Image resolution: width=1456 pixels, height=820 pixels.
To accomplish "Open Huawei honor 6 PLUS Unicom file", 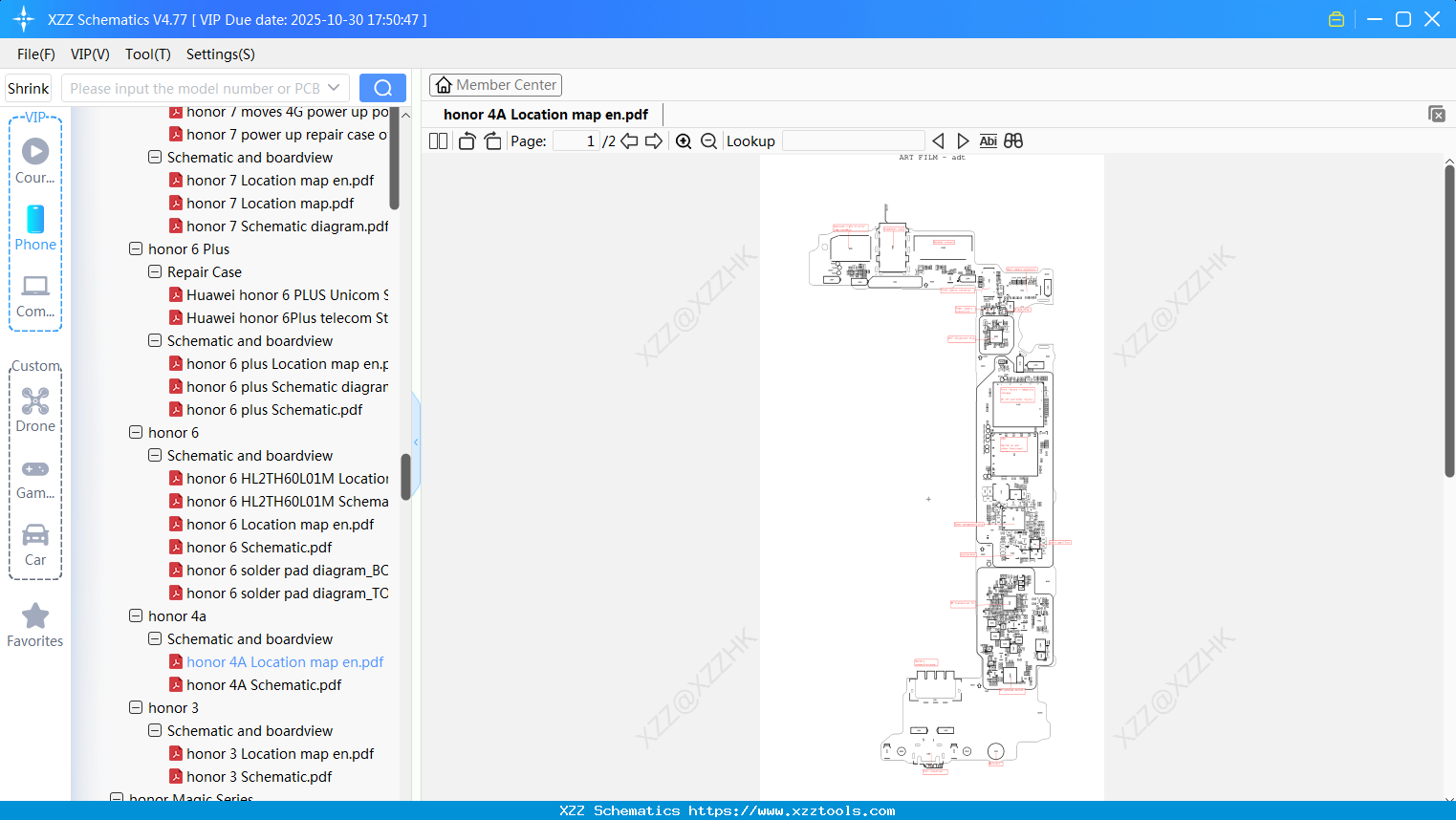I will click(x=287, y=295).
